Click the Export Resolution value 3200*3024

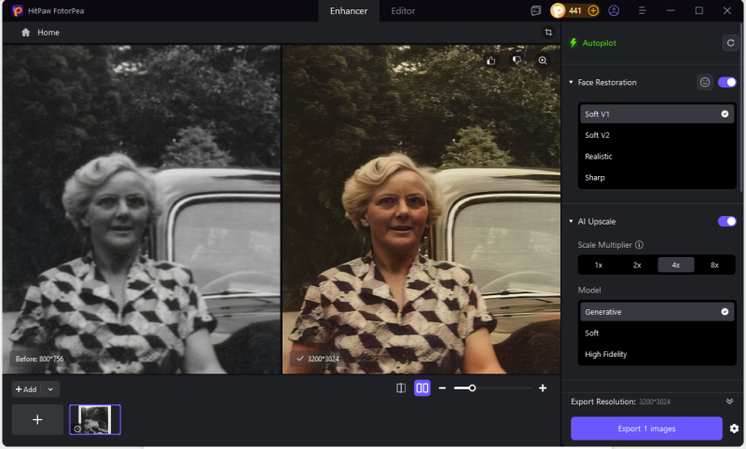tap(654, 402)
